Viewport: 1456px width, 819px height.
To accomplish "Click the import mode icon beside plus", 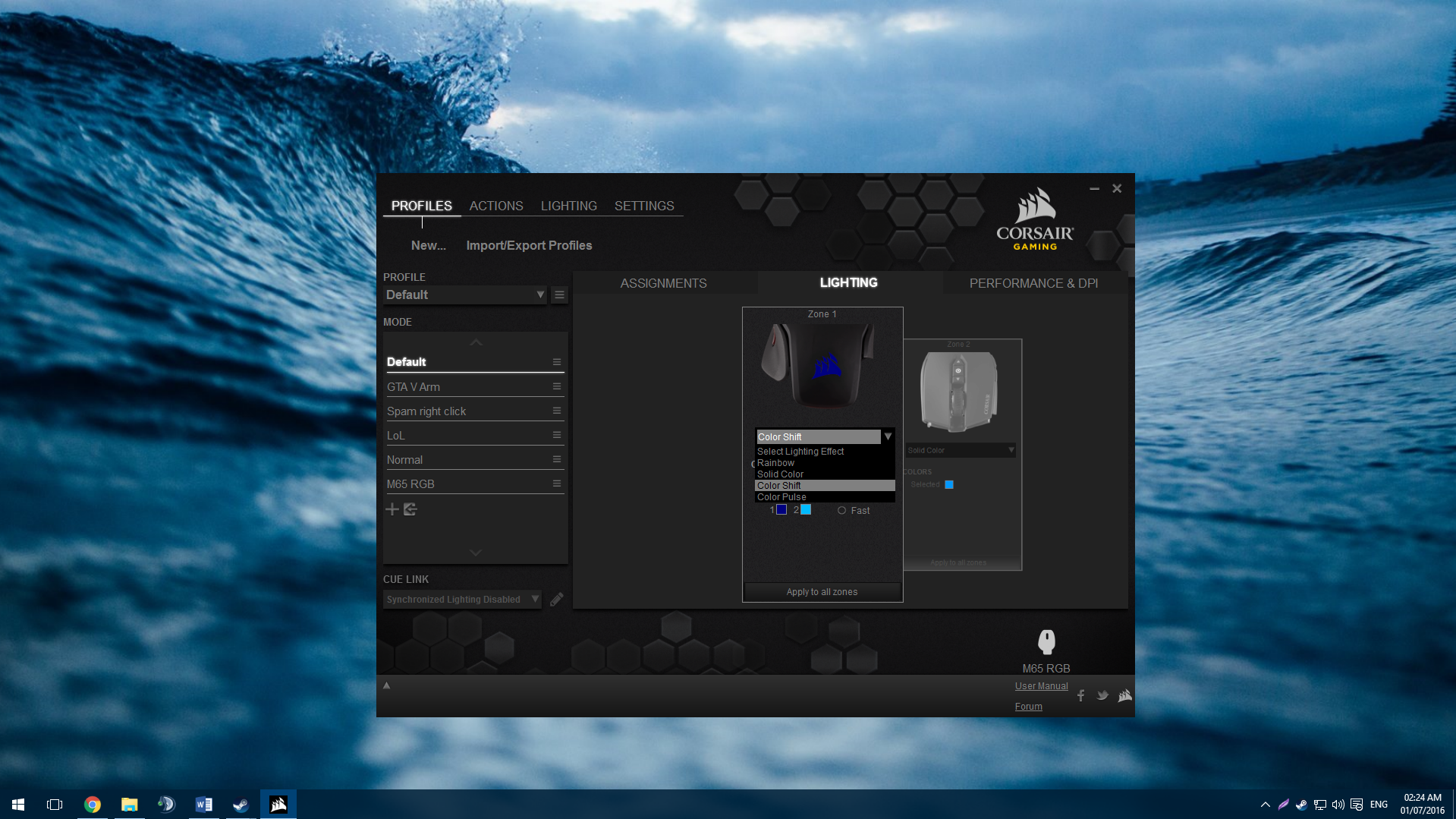I will 410,509.
